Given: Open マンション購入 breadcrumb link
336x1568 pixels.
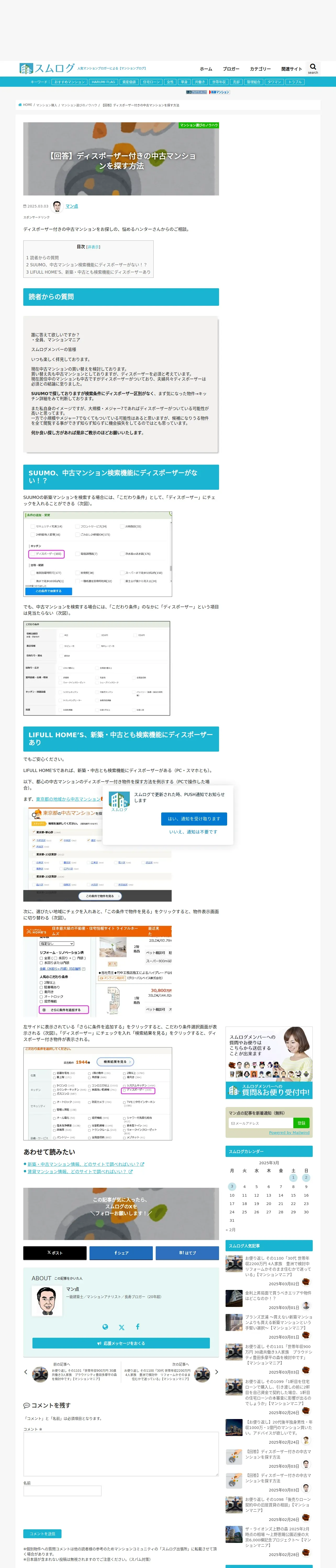Looking at the screenshot, I should pos(46,105).
